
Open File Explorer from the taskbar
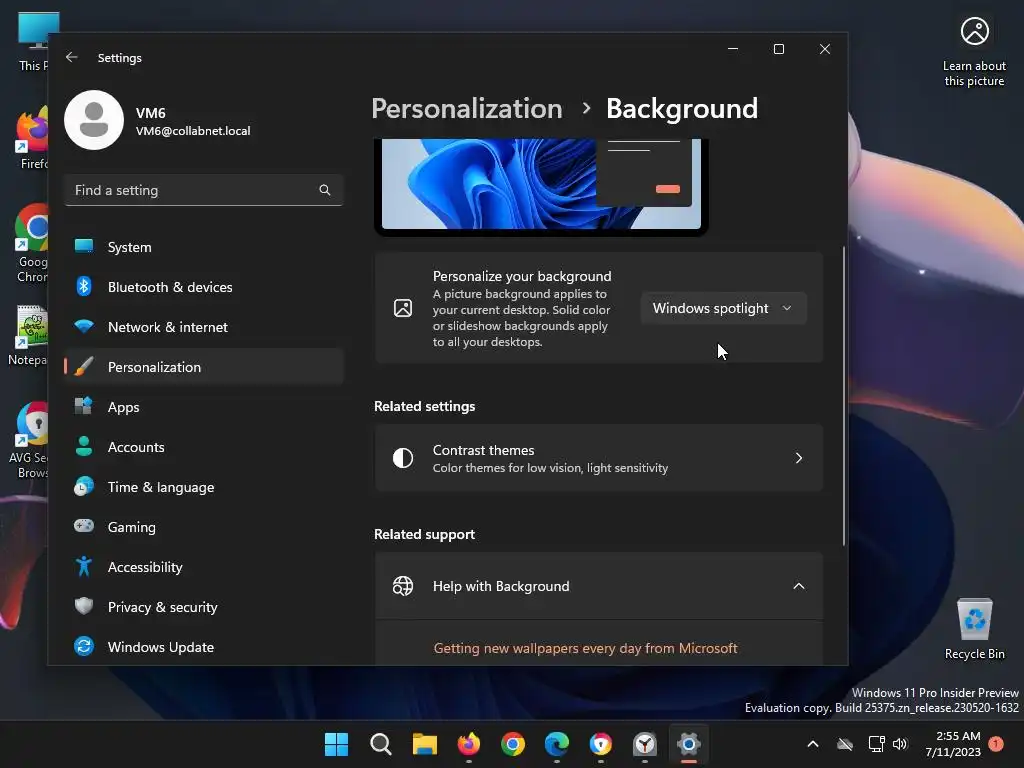point(424,744)
